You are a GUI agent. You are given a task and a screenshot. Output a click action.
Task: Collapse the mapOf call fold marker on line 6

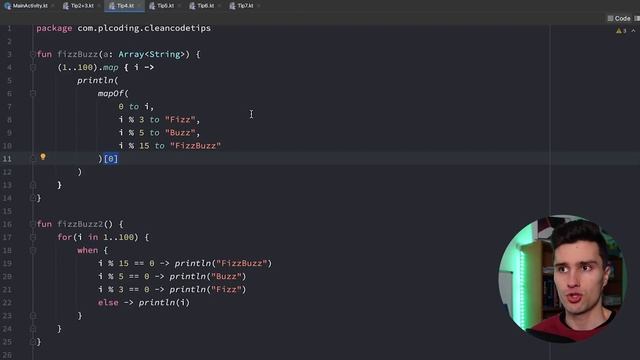33,93
